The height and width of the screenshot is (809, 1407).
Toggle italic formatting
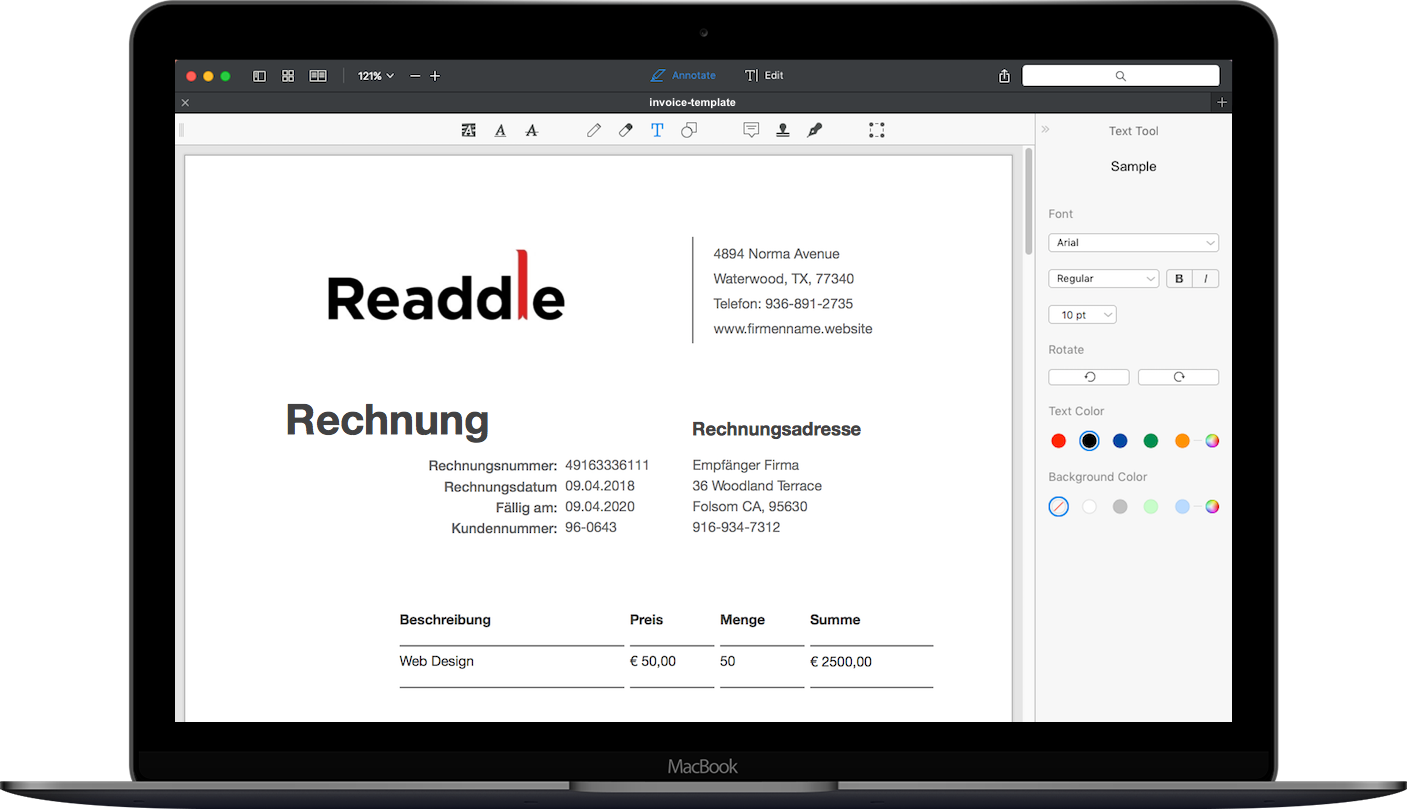[1206, 279]
